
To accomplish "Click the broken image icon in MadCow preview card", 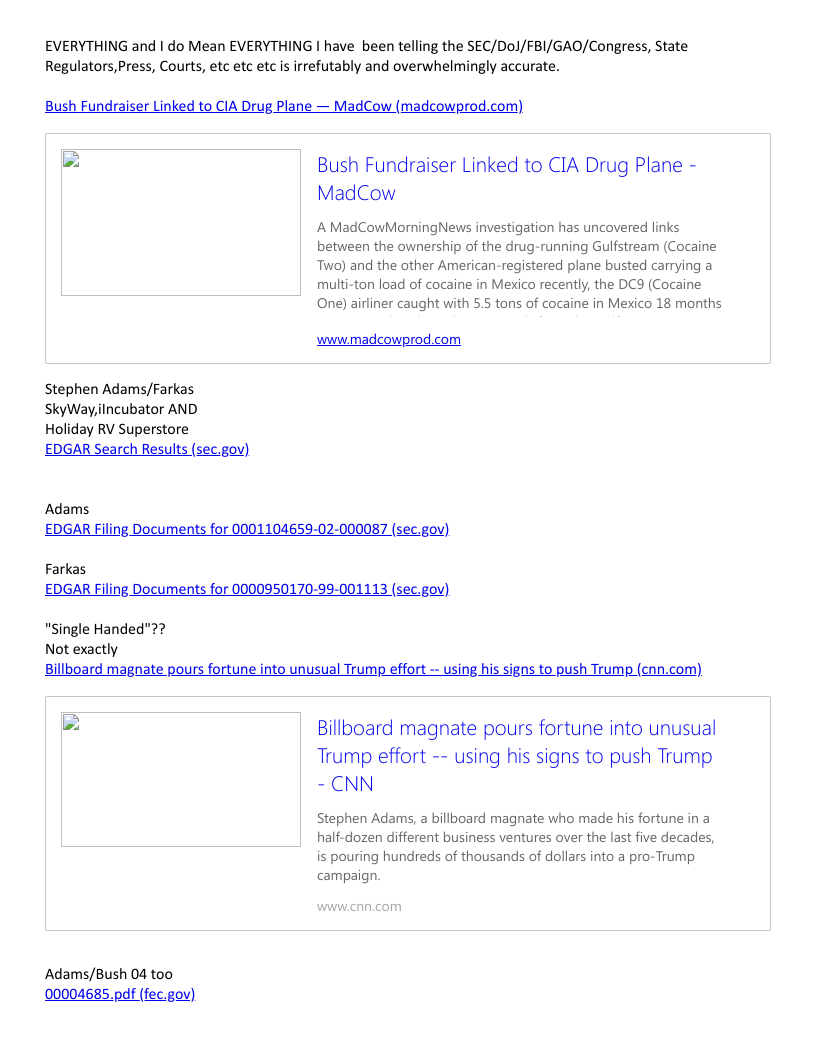I will (x=70, y=160).
